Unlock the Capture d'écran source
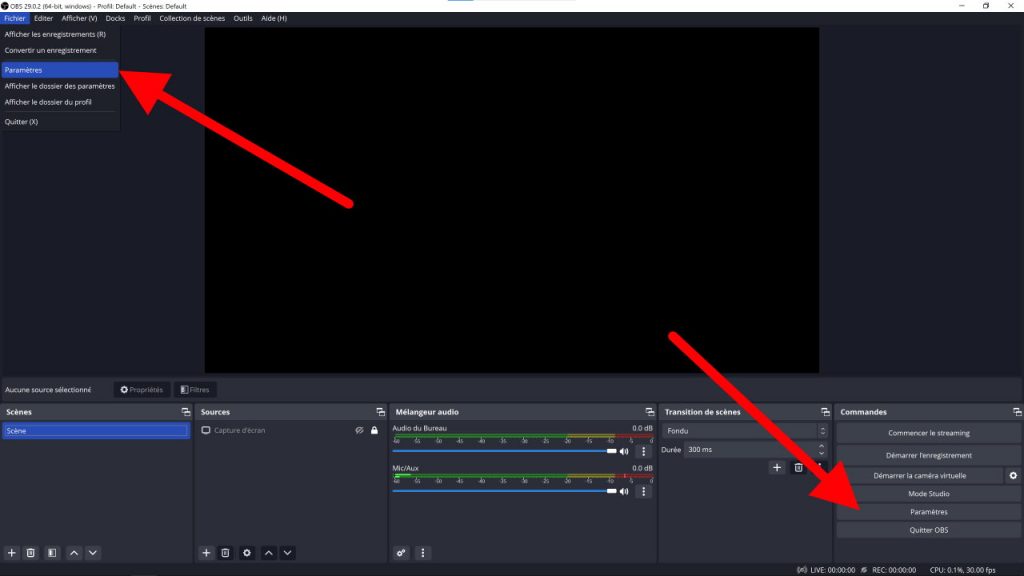1024x576 pixels. point(374,428)
